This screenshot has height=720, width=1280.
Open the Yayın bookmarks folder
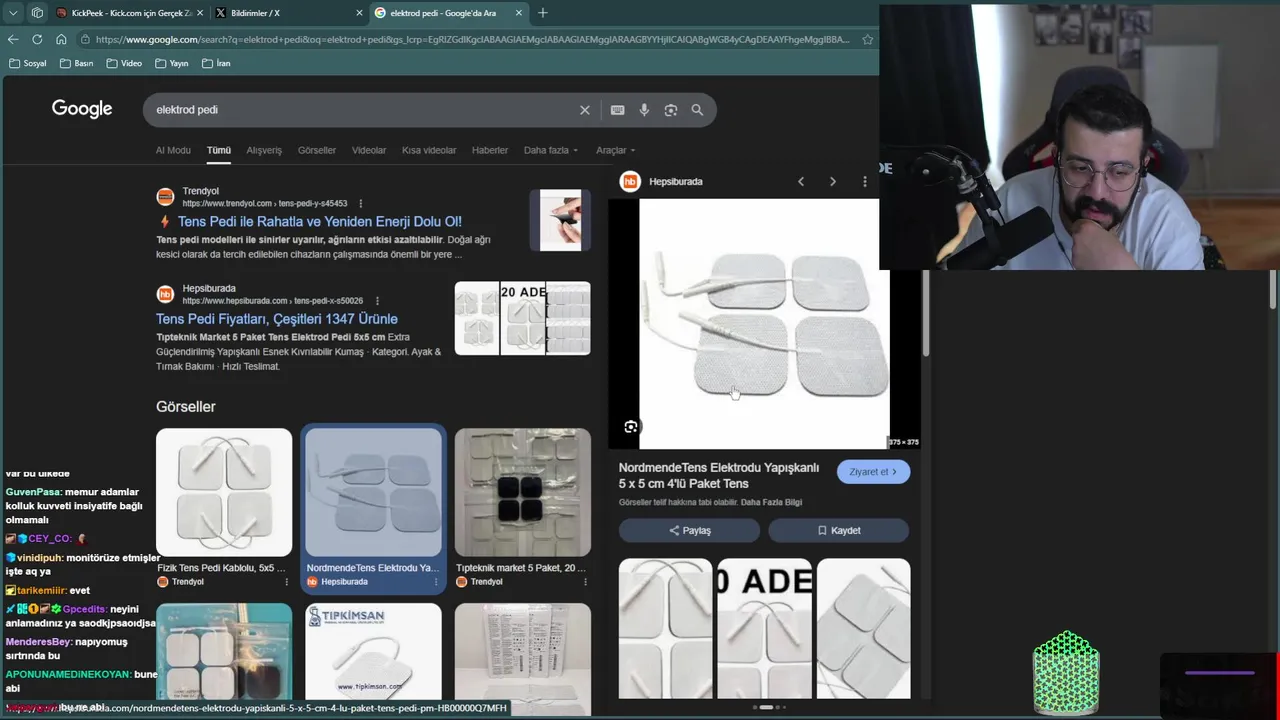point(172,63)
